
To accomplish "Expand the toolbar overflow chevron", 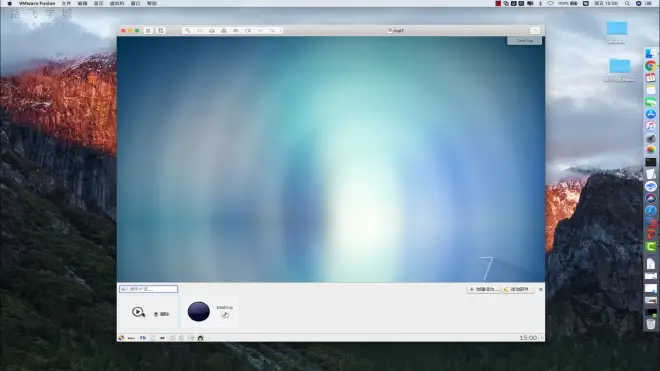I will [281, 31].
